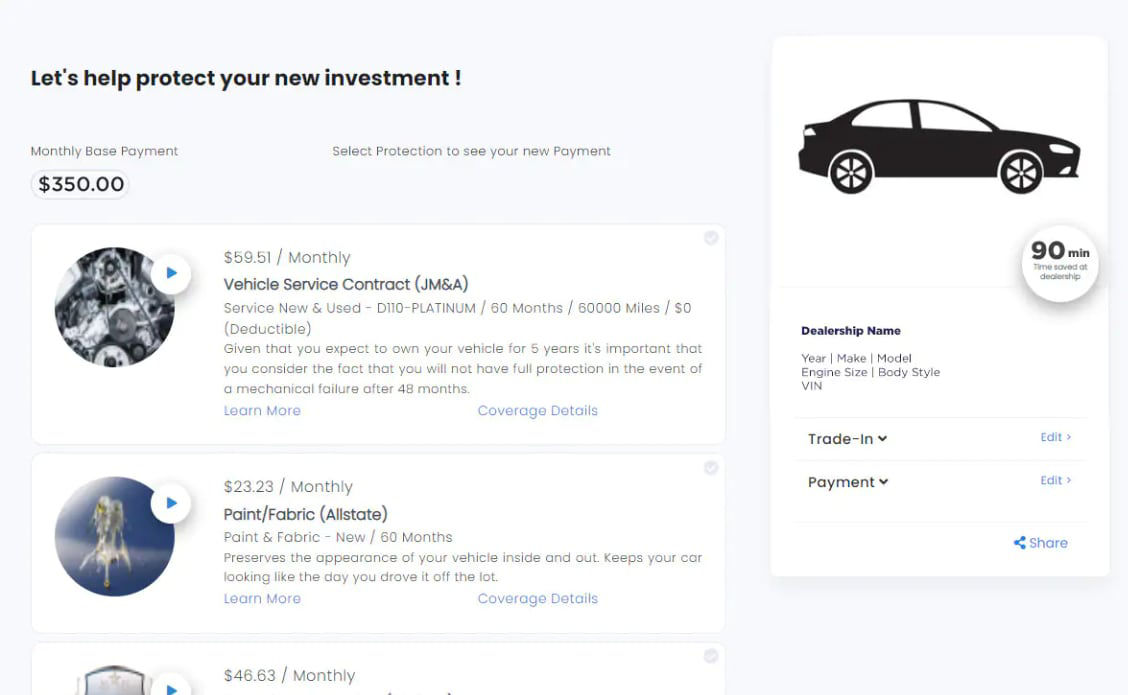This screenshot has height=695, width=1128.
Task: Click the share icon
Action: (x=1019, y=543)
